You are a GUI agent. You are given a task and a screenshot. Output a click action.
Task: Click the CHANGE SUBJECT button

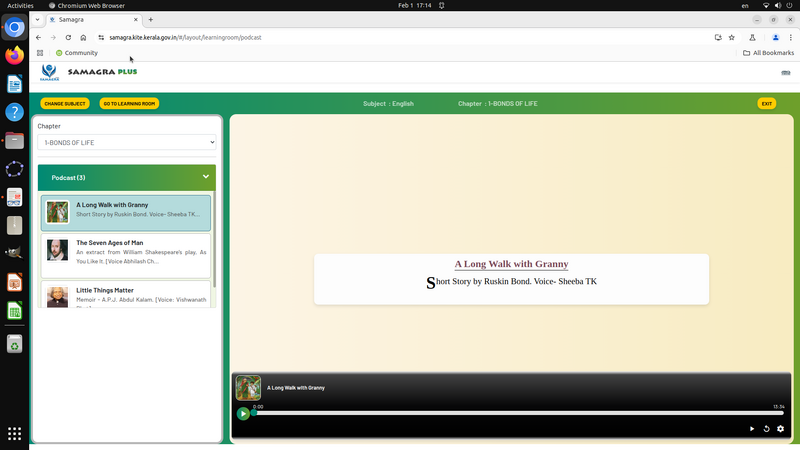coord(65,104)
